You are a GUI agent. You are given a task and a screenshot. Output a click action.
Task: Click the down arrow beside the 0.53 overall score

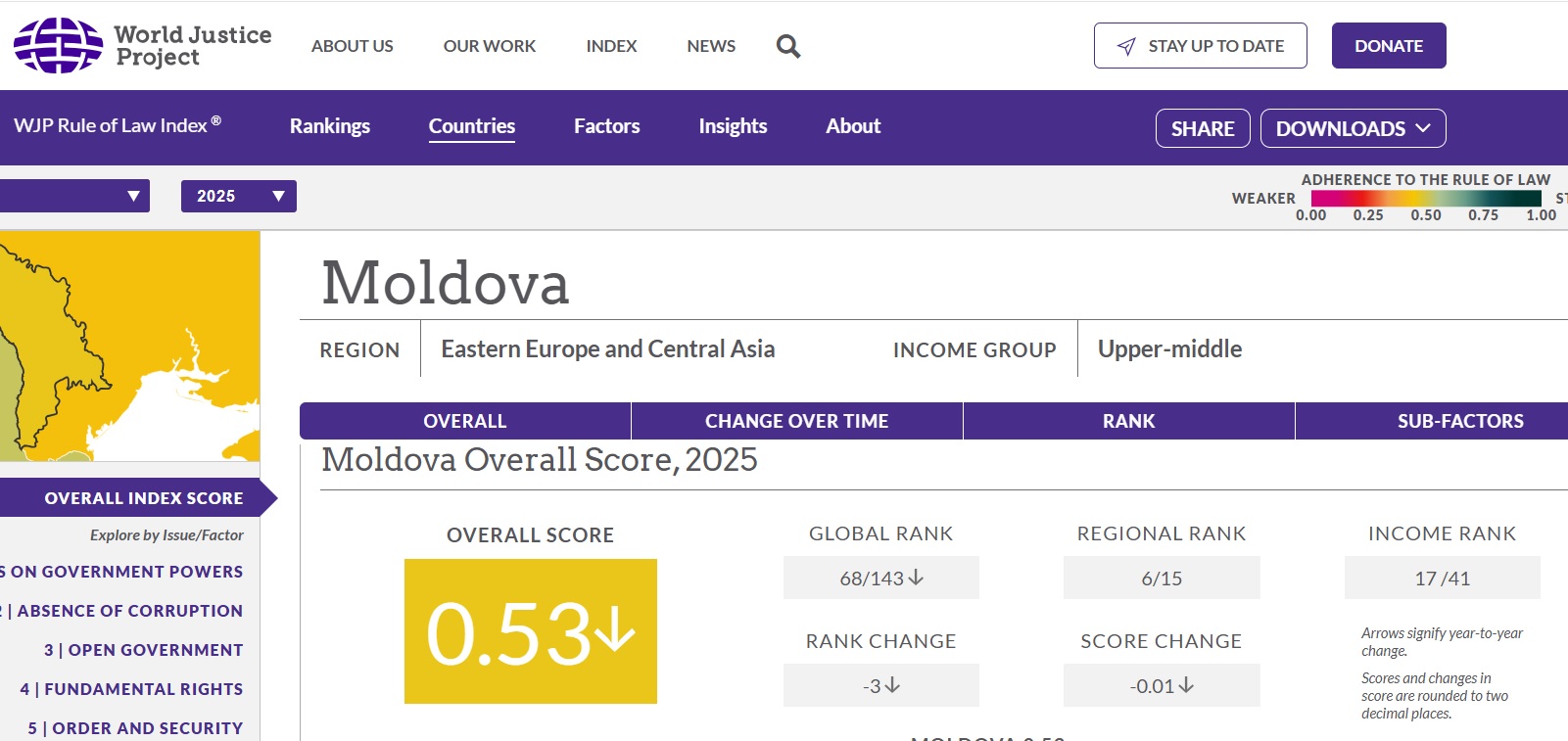pos(616,628)
